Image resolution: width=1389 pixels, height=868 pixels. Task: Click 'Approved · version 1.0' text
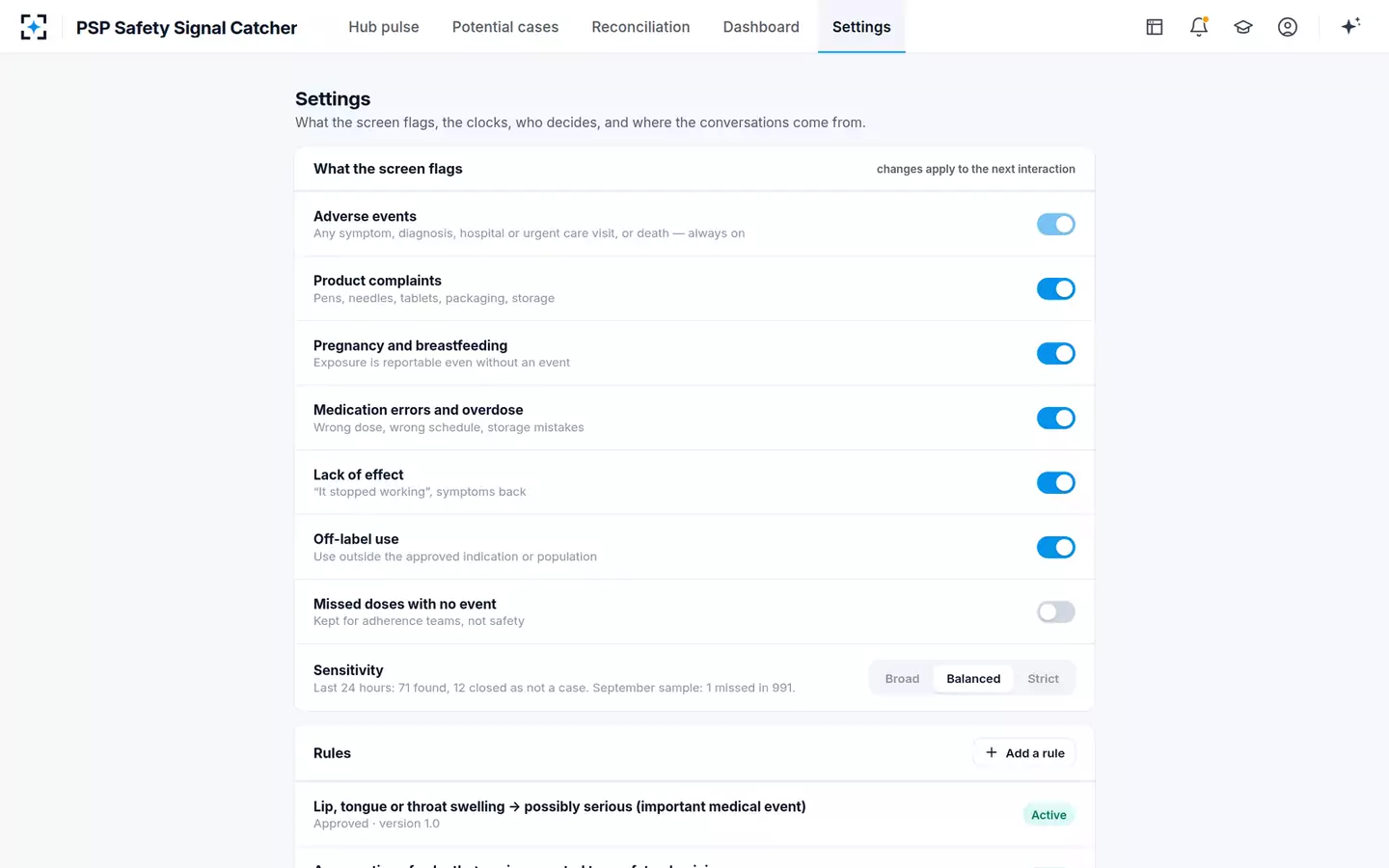click(376, 824)
